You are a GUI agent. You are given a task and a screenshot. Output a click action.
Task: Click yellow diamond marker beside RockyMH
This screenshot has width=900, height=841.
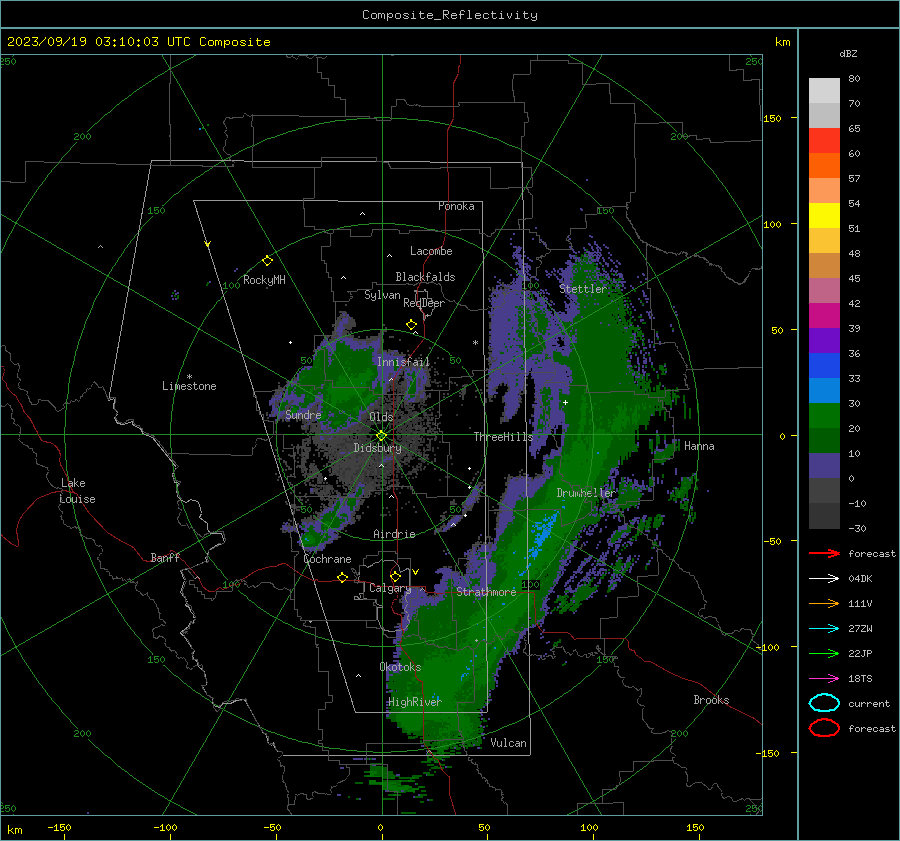(x=267, y=261)
